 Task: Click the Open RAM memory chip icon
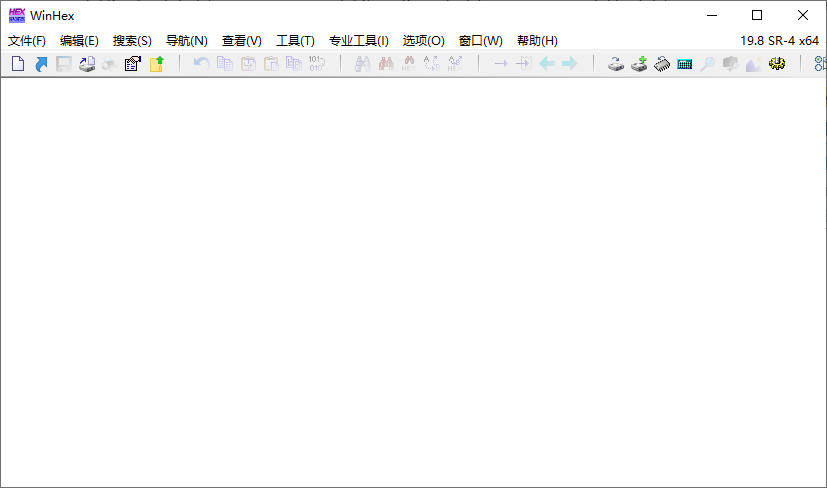click(662, 64)
